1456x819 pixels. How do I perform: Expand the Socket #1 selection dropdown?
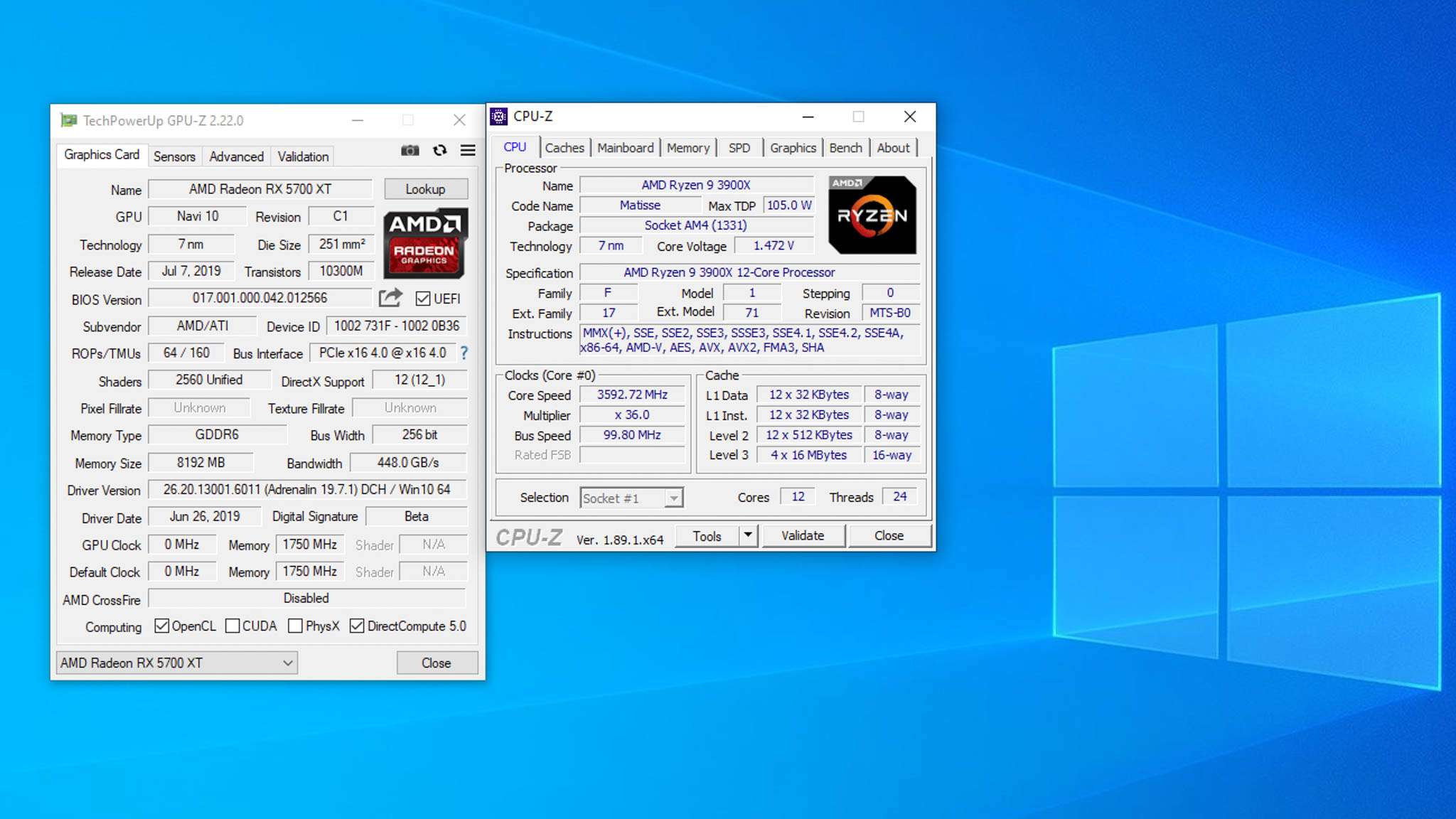click(x=673, y=498)
